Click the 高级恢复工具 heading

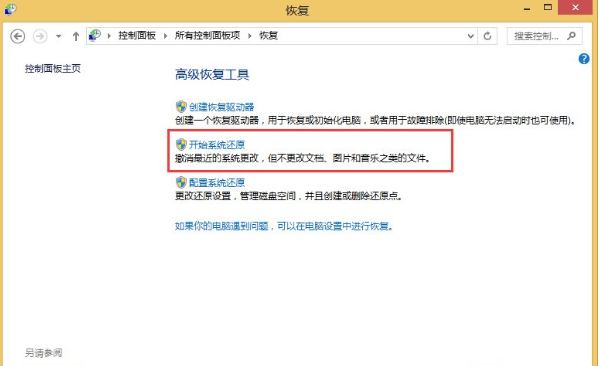(x=212, y=74)
